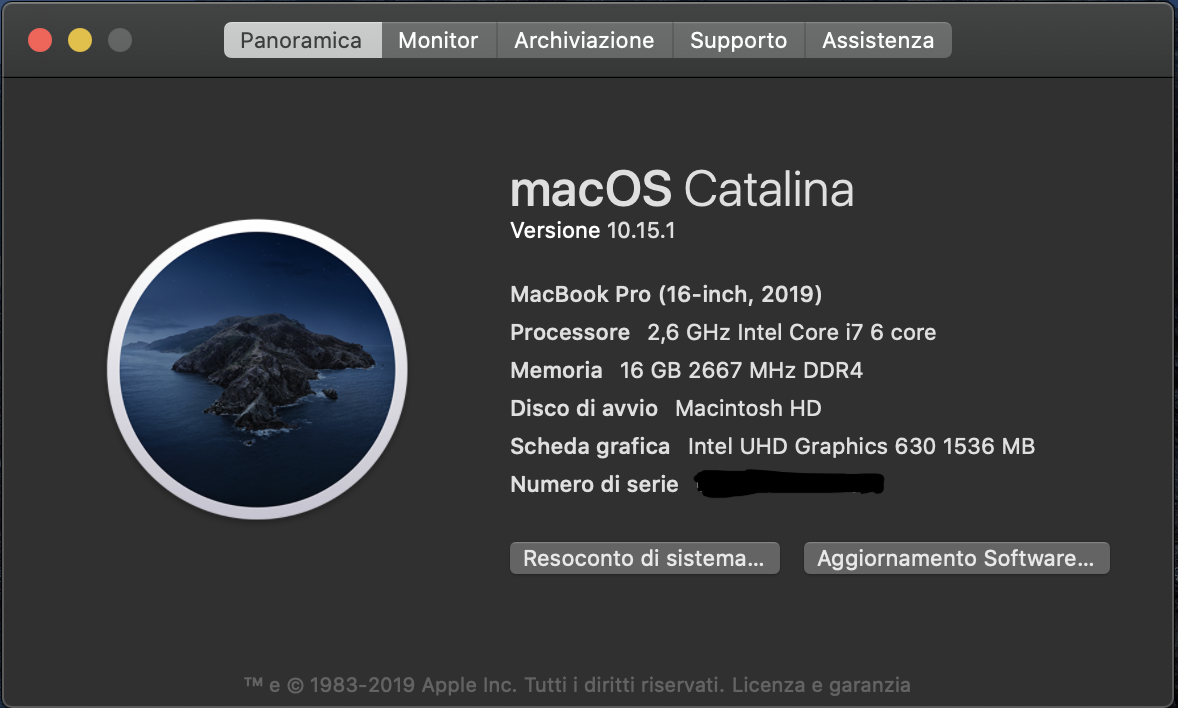Click the Disco di avvio Macintosh HD line
This screenshot has width=1178, height=708.
click(665, 408)
